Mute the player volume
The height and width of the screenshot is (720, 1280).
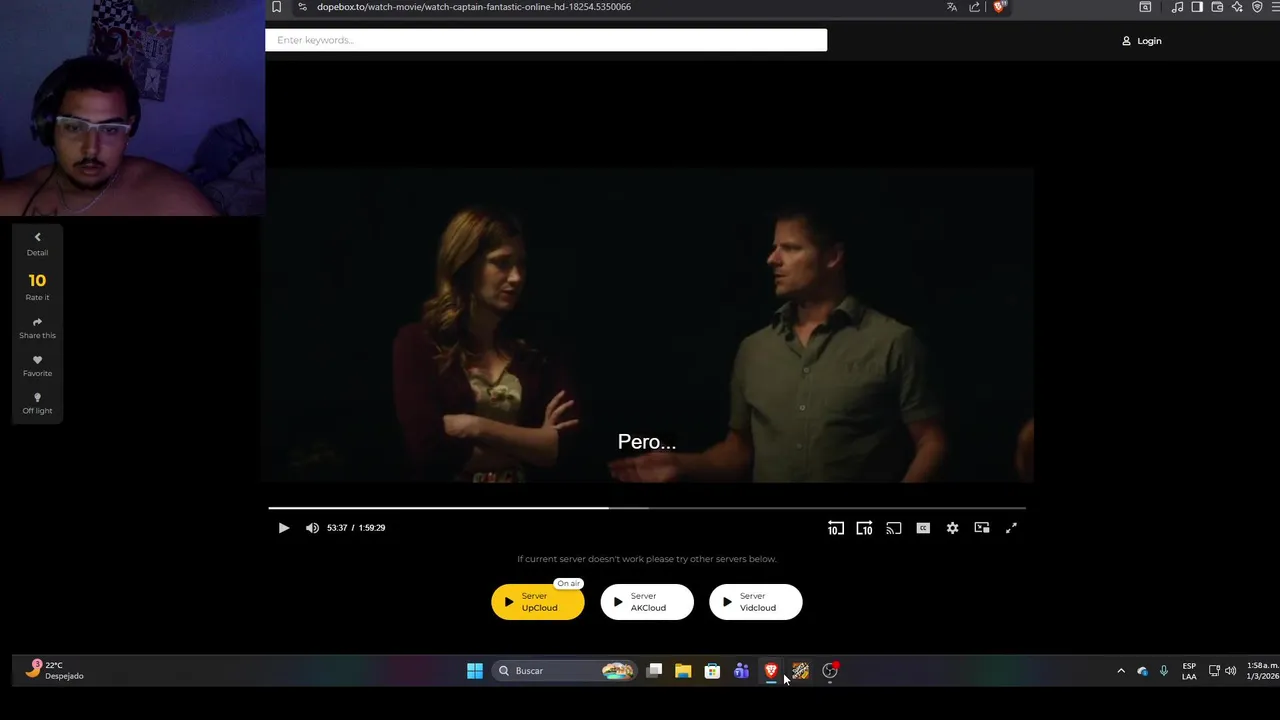[x=312, y=528]
